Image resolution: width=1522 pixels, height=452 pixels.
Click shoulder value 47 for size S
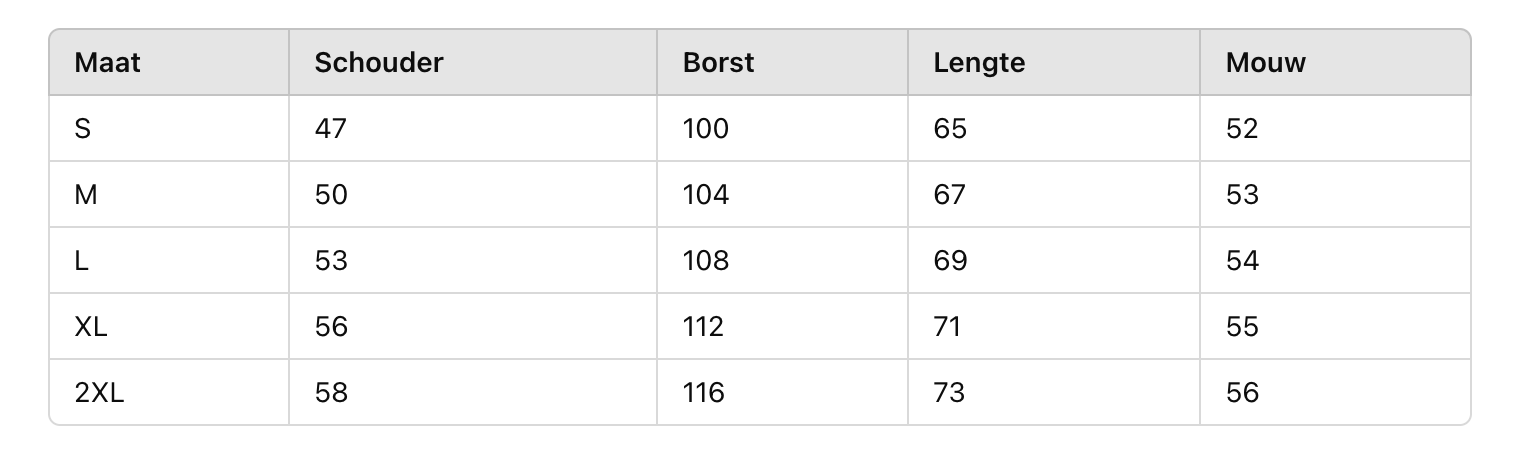tap(330, 129)
